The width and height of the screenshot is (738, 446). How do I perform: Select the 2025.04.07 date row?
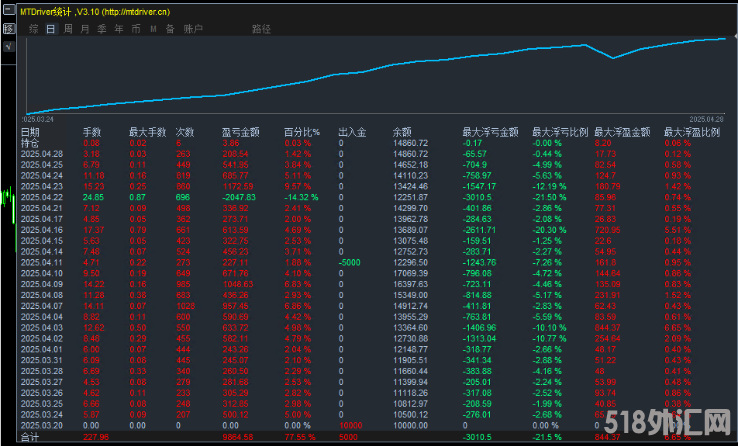42,306
